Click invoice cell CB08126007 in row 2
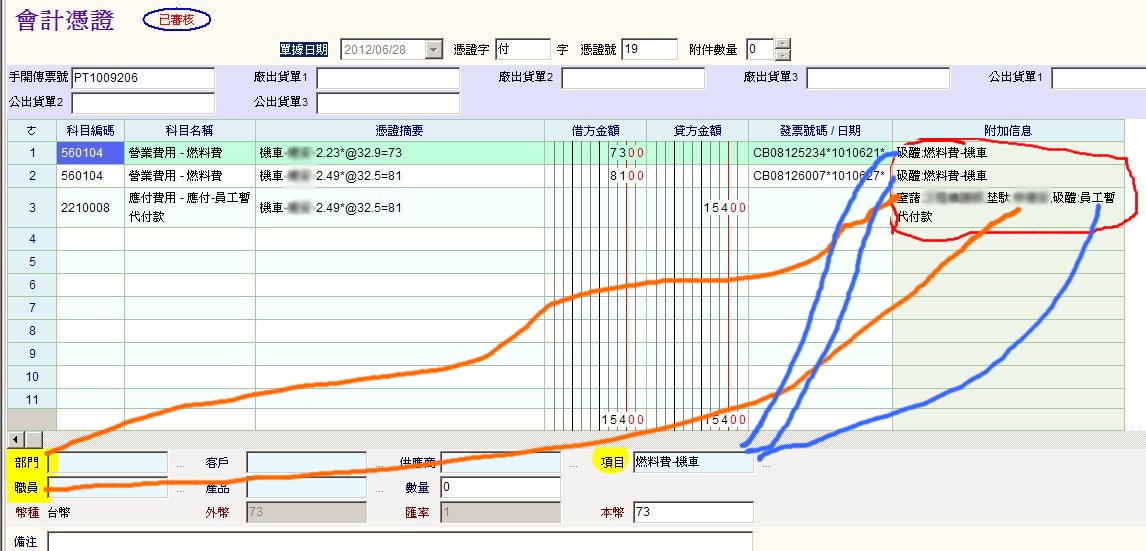Screen dimensions: 1146x551 coord(819,176)
